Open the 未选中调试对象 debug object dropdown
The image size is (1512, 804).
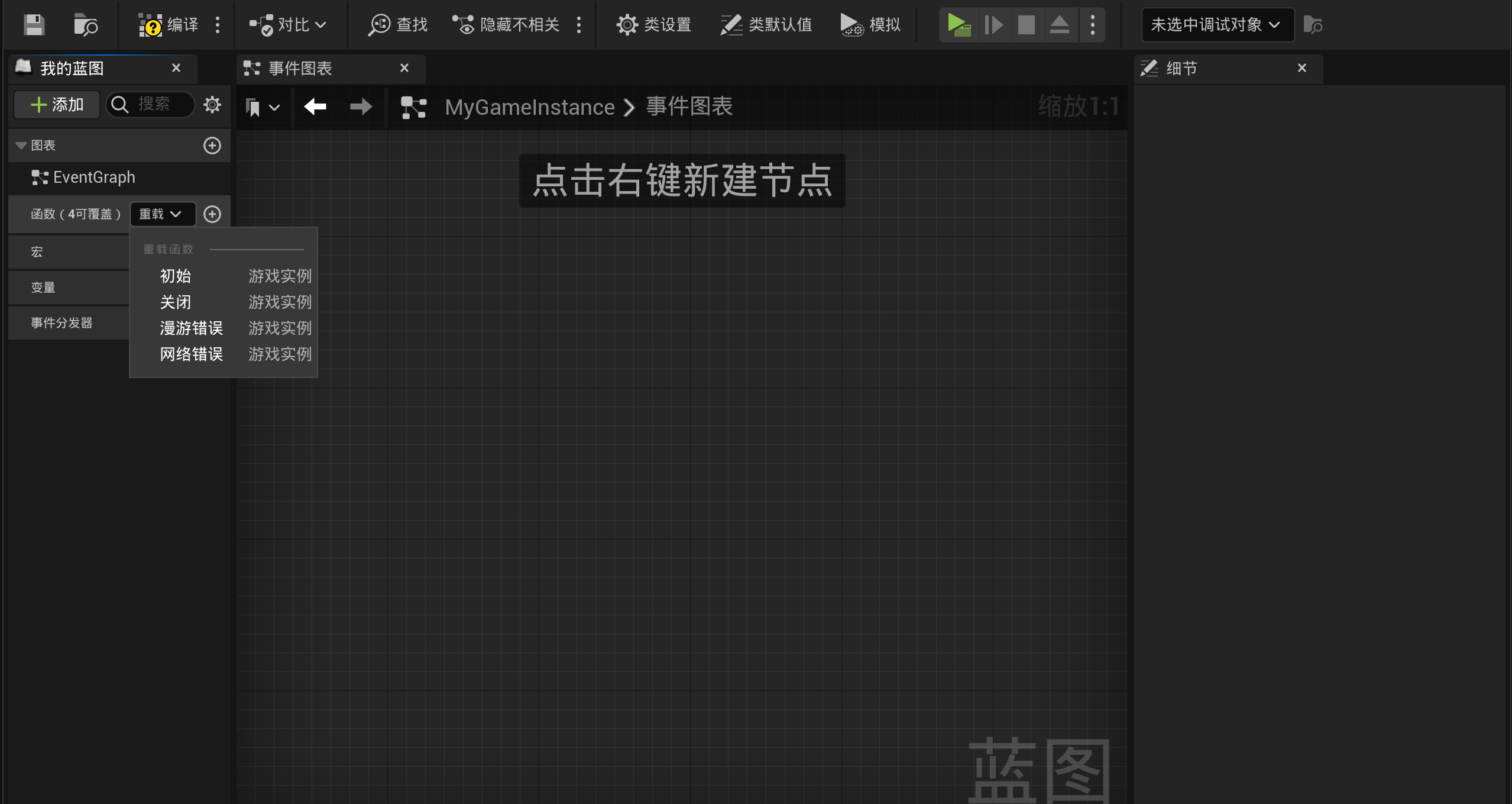click(x=1217, y=25)
